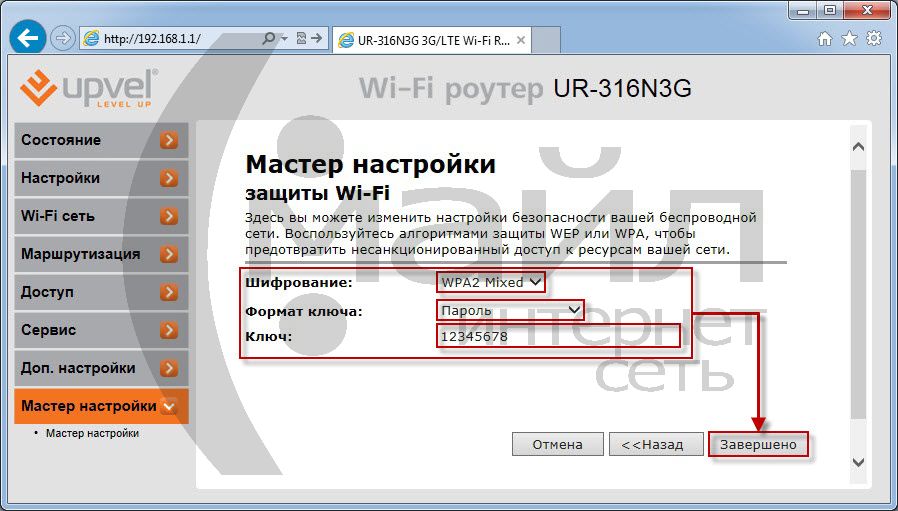Click the browser back arrow button

(27, 39)
